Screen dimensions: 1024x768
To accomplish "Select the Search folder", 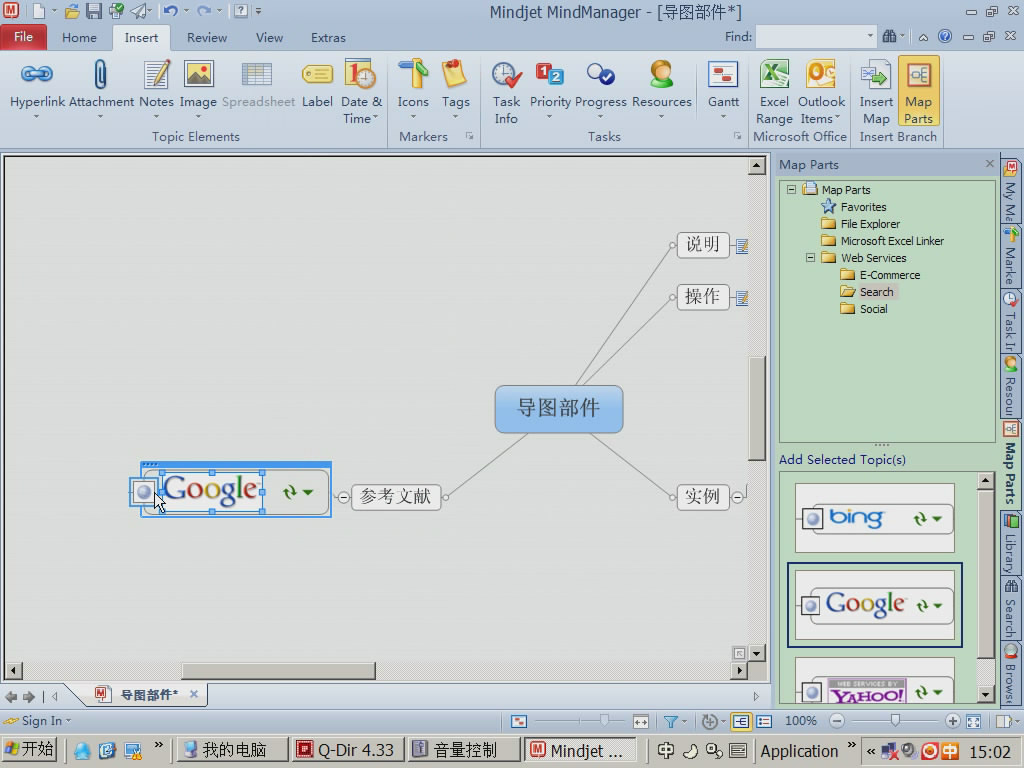I will 876,292.
